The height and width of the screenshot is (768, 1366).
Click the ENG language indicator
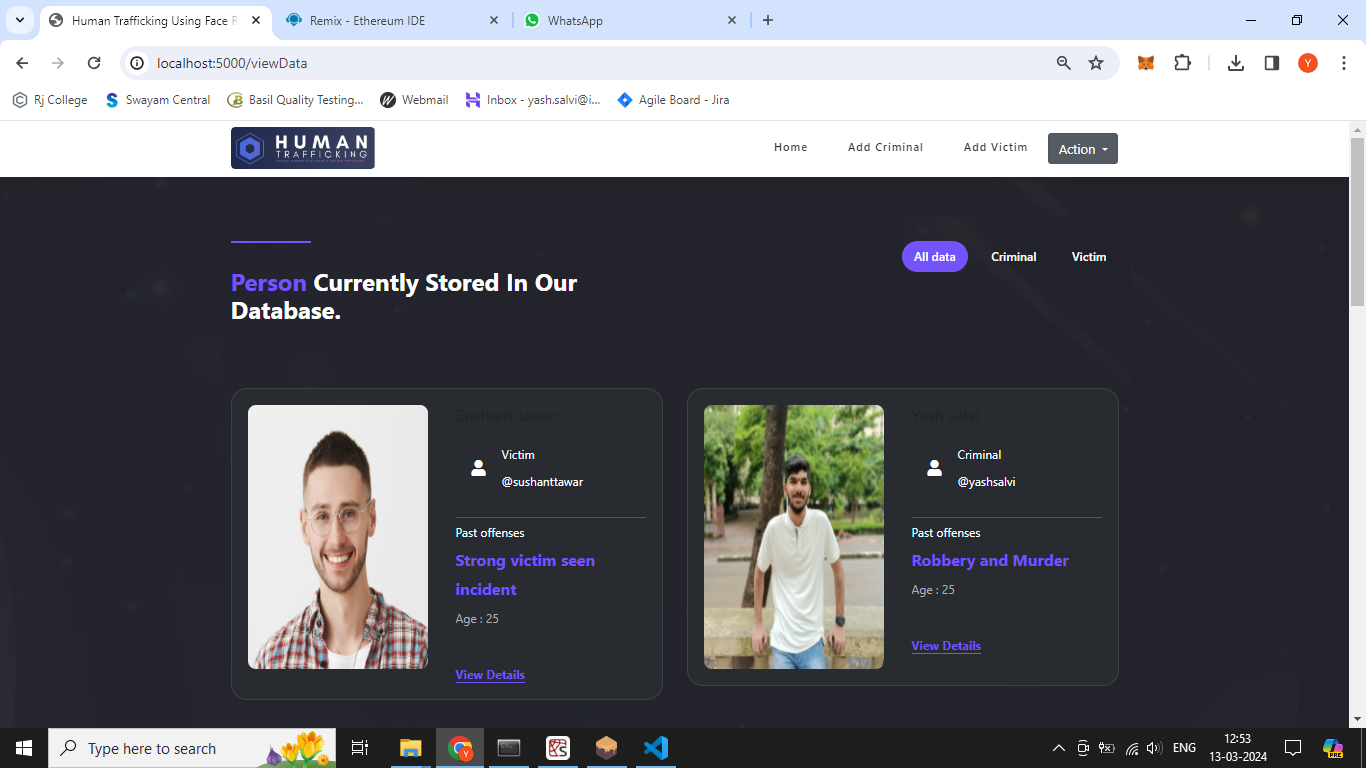tap(1184, 748)
